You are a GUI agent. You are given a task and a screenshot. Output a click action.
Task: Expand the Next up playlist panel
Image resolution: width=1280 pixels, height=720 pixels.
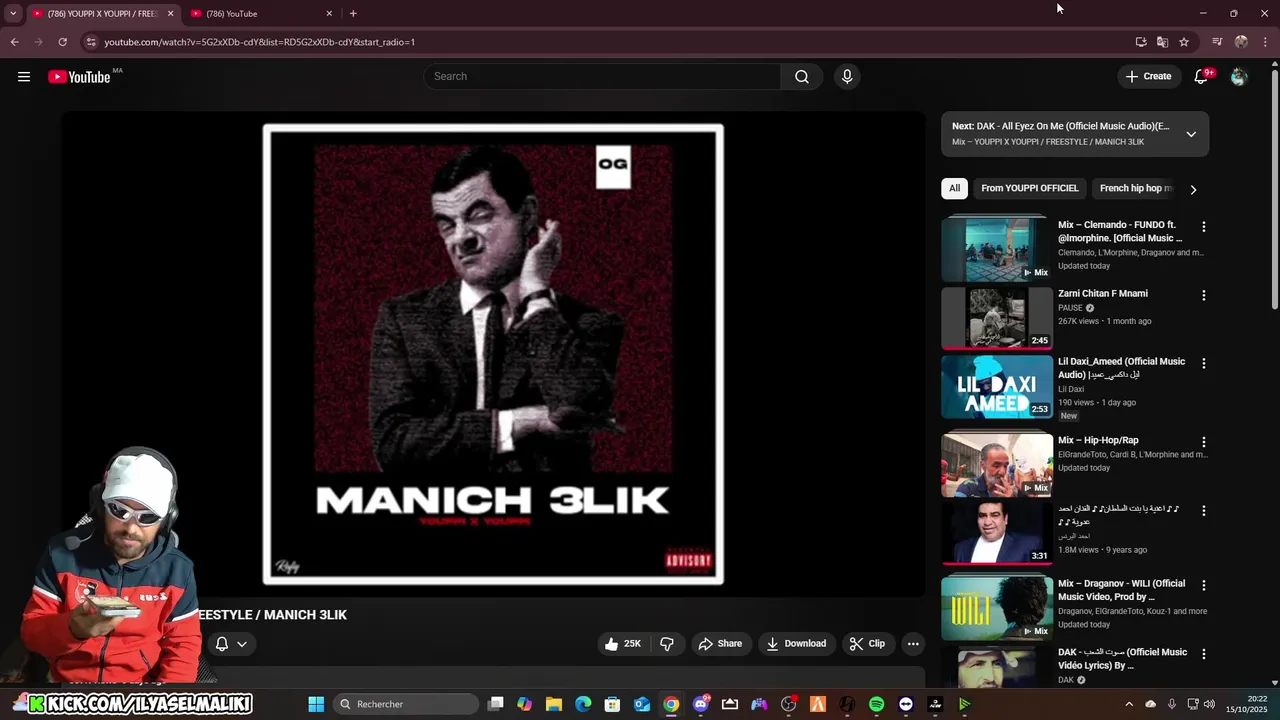click(1191, 134)
